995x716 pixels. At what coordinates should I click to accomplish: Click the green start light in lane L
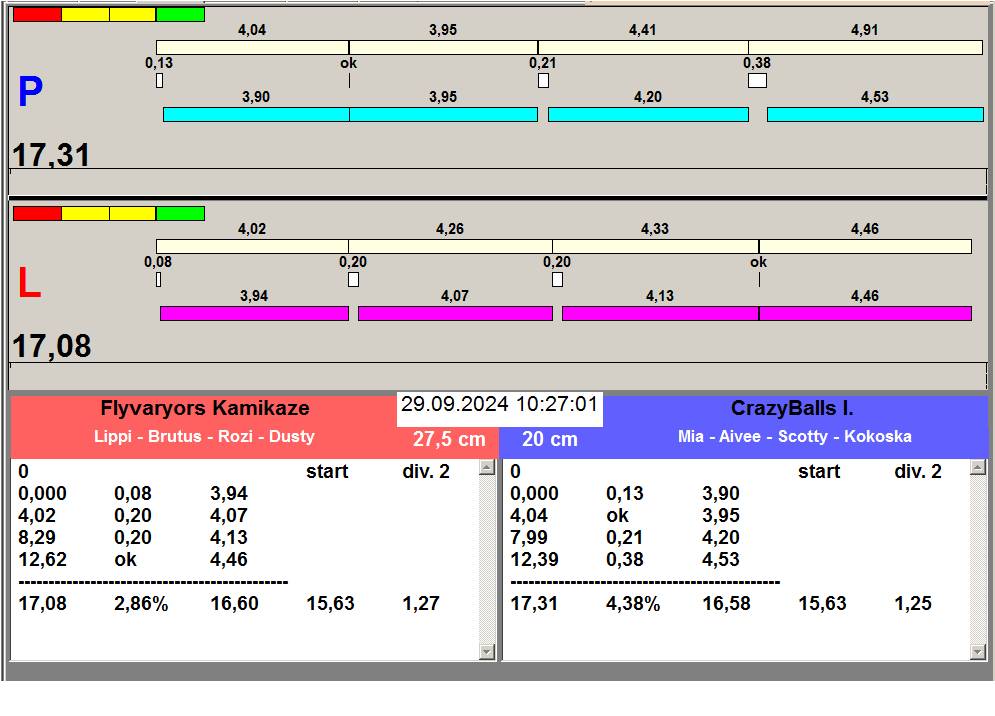coord(180,214)
